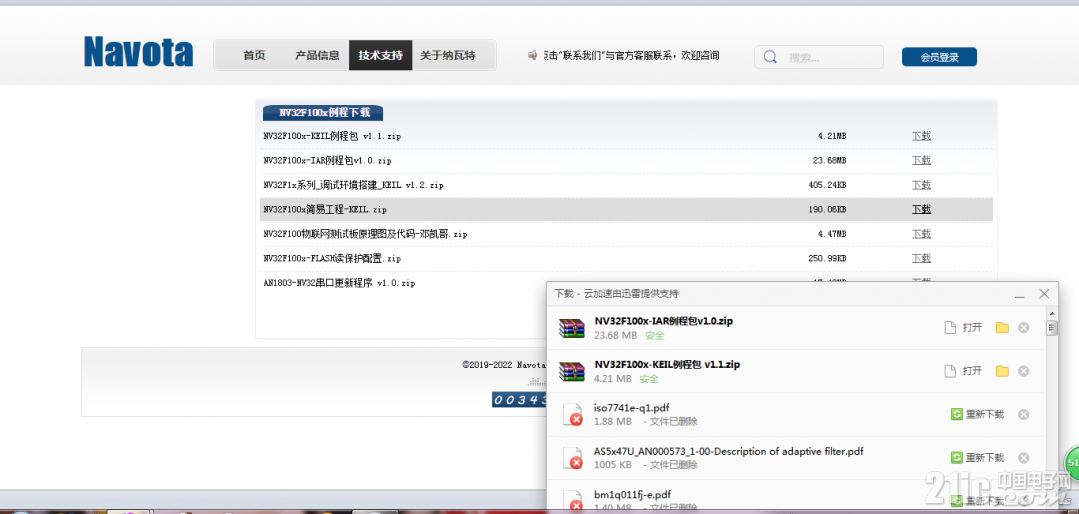Download NV32F100x-KEIL例程包 v1.1.zip via 下载 link

[921, 136]
